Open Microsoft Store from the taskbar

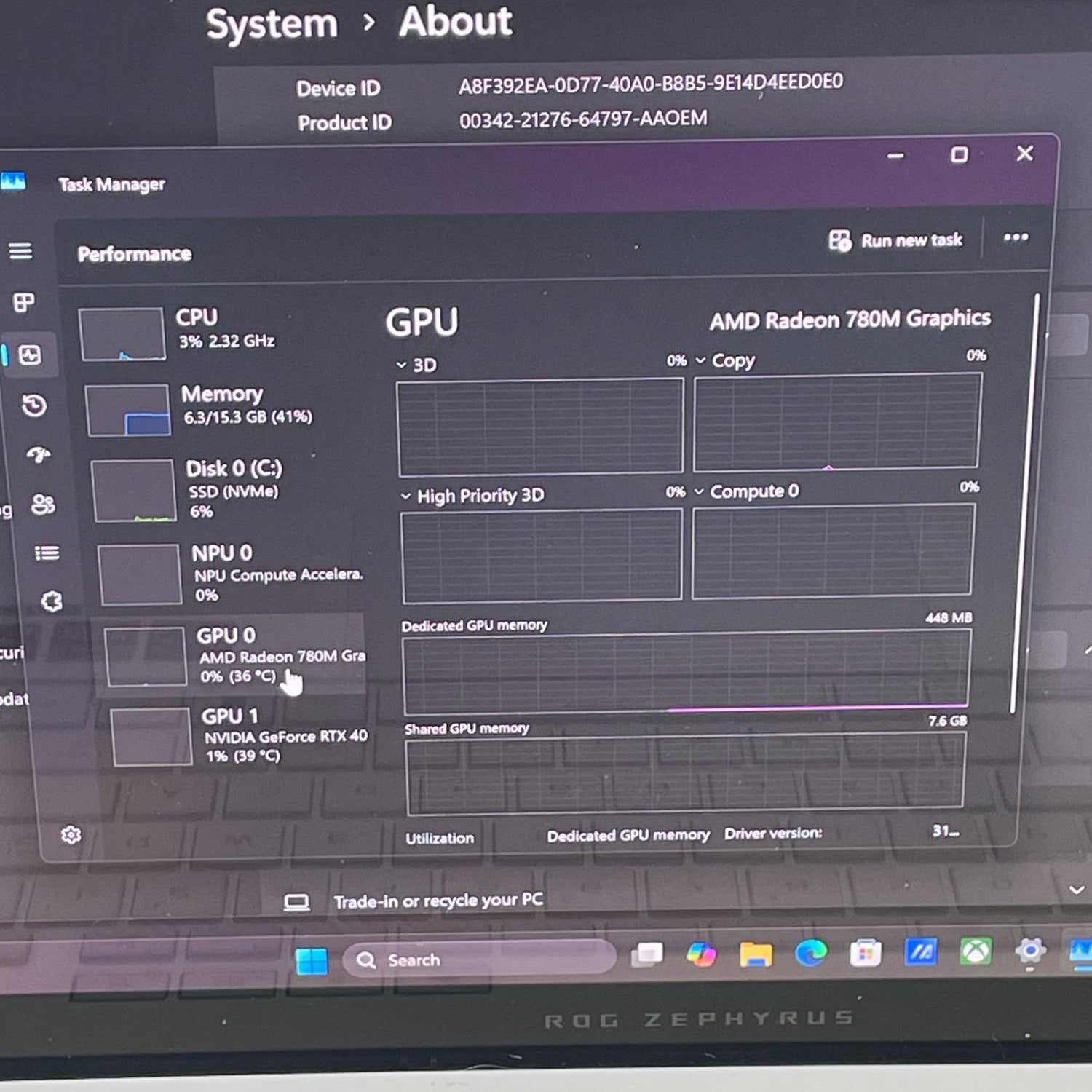[x=866, y=952]
